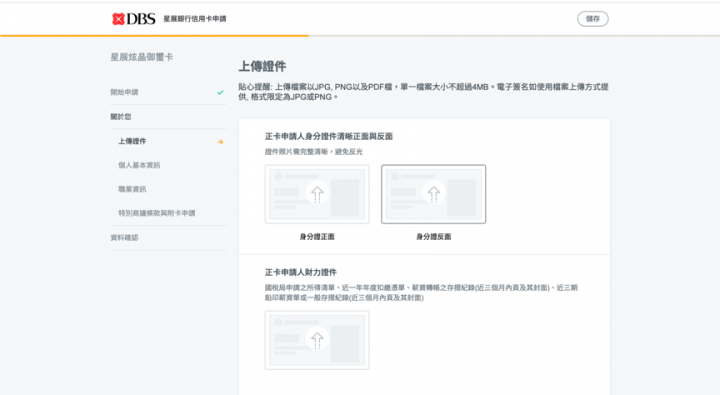This screenshot has height=395, width=720.
Task: Click the financial proof upload box
Action: (x=317, y=340)
